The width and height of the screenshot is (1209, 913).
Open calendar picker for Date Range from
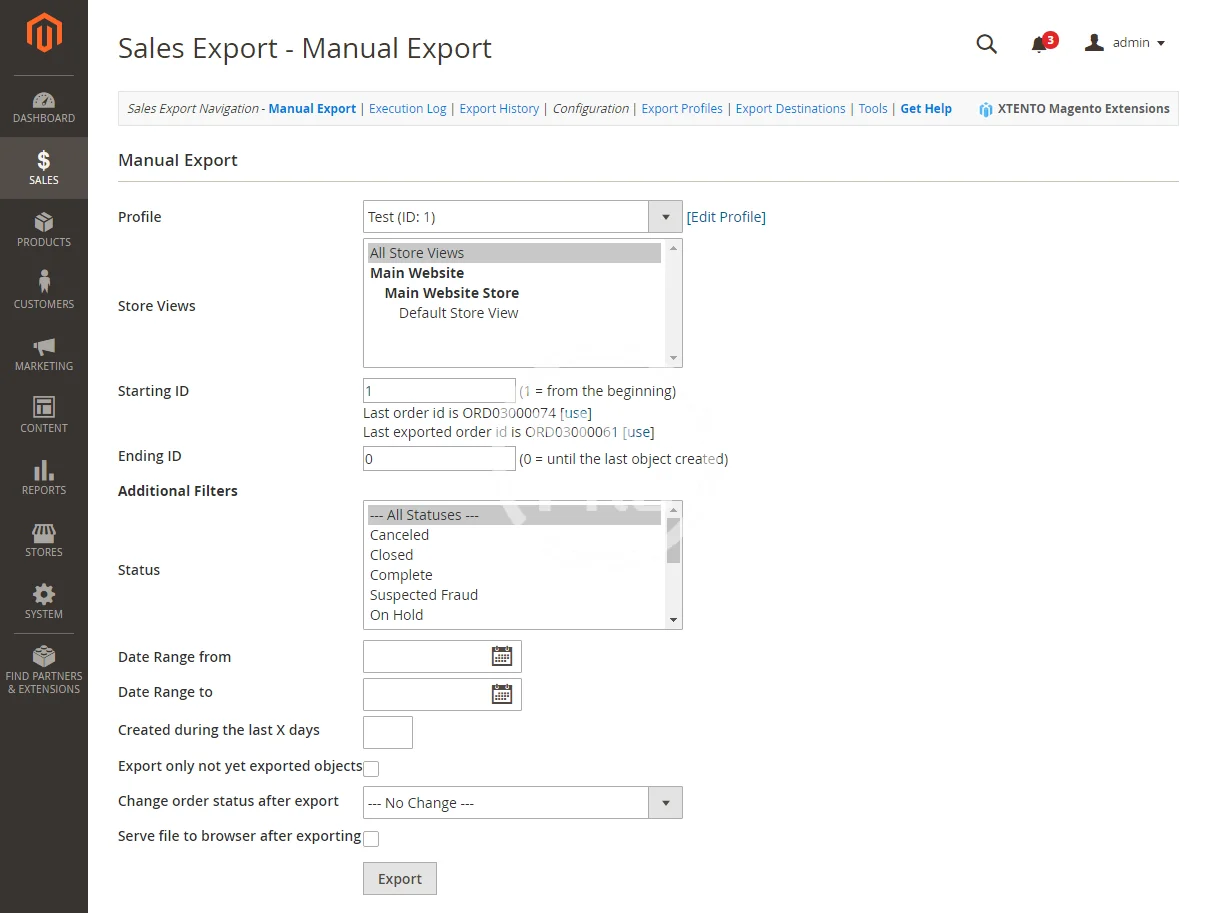click(x=502, y=657)
